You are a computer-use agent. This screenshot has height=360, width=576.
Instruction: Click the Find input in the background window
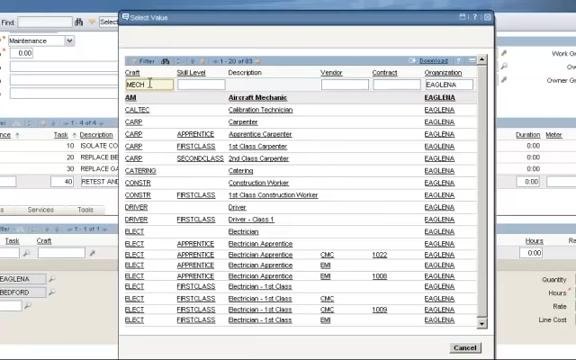(45, 22)
